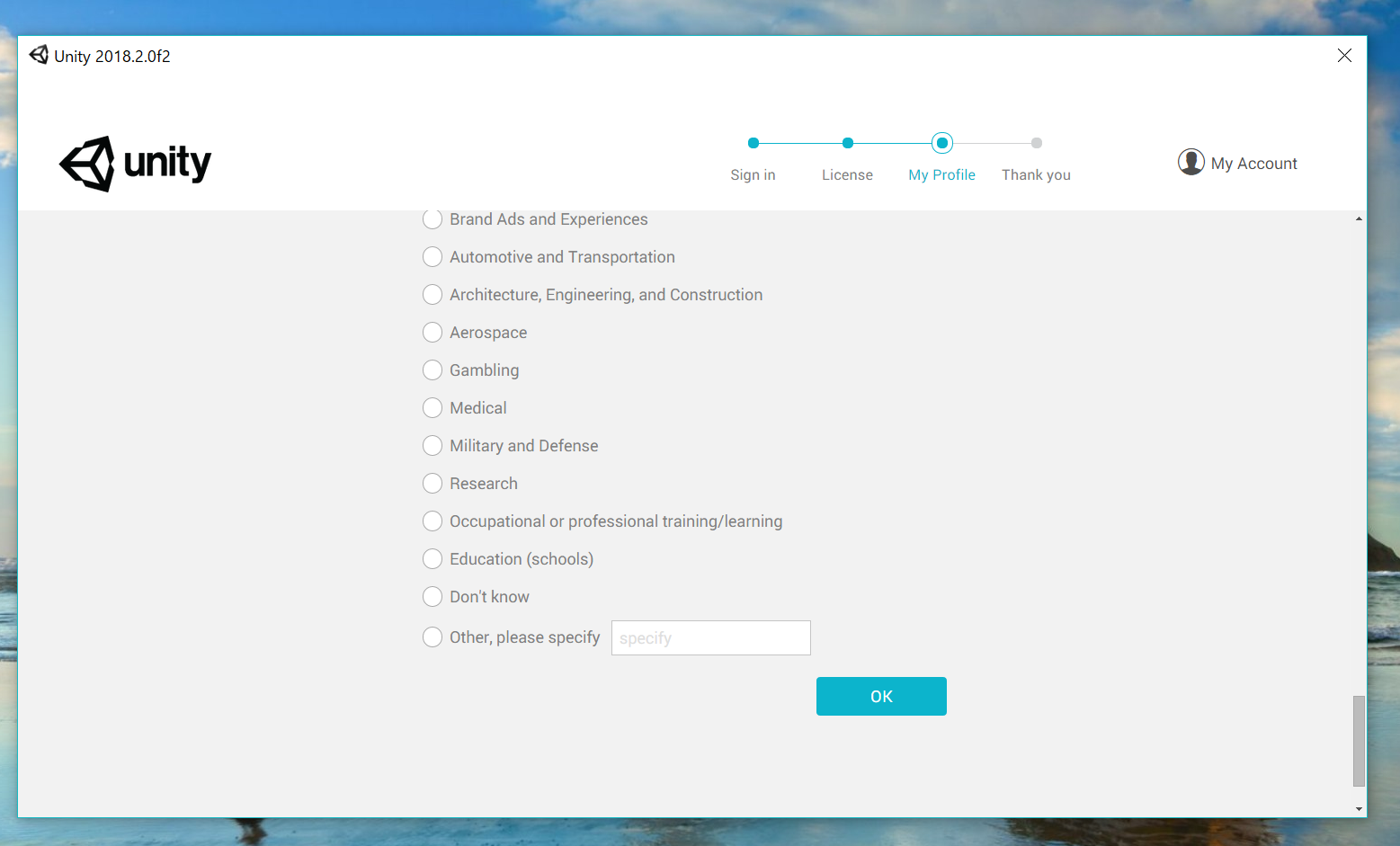The image size is (1400, 846).
Task: Click the License step dot
Action: point(847,143)
